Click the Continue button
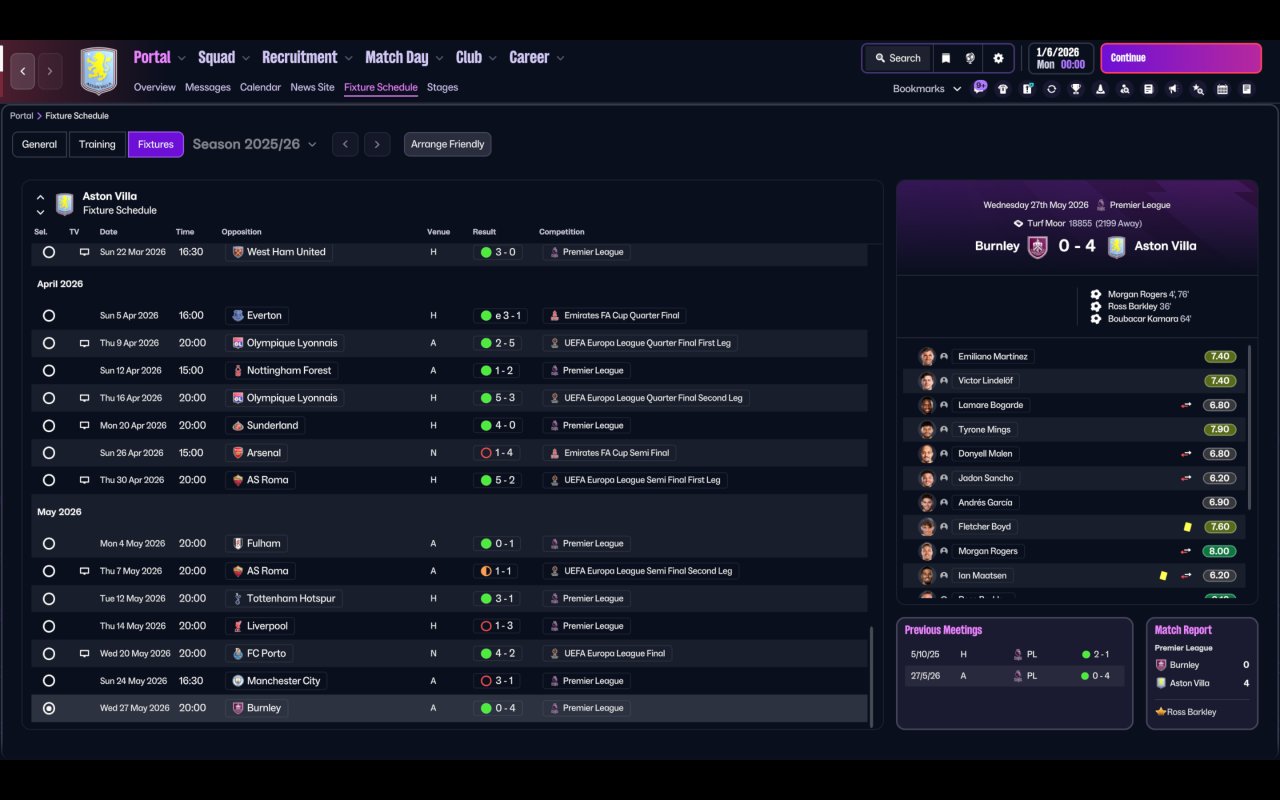The image size is (1280, 800). [1181, 58]
